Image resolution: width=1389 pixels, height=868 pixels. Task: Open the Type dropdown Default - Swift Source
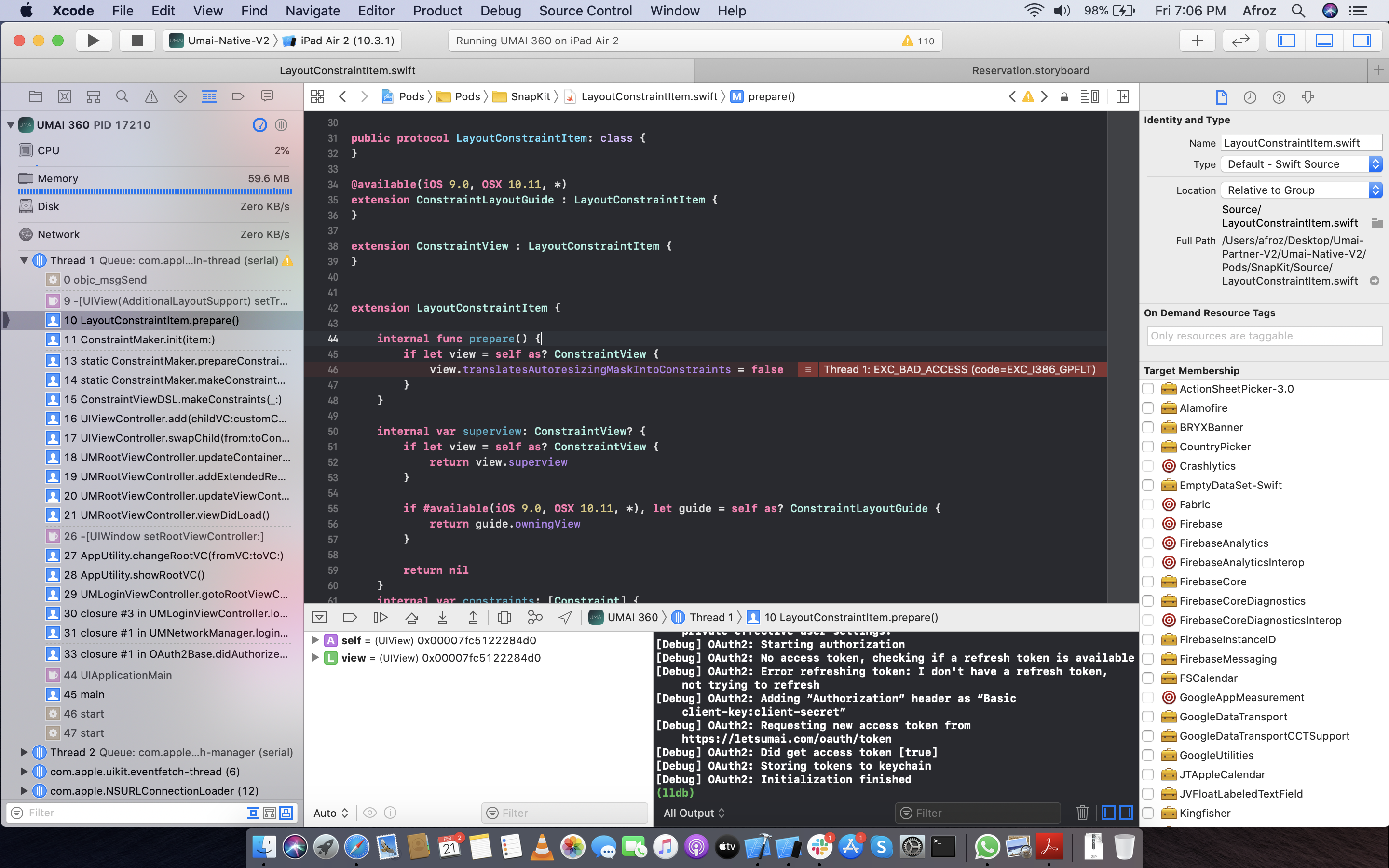point(1301,164)
